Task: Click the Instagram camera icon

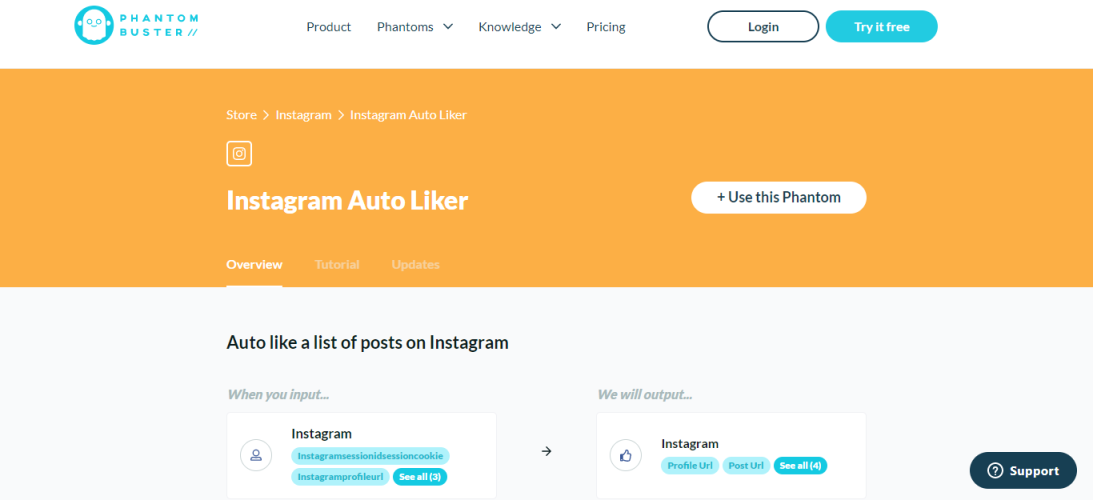Action: point(239,153)
